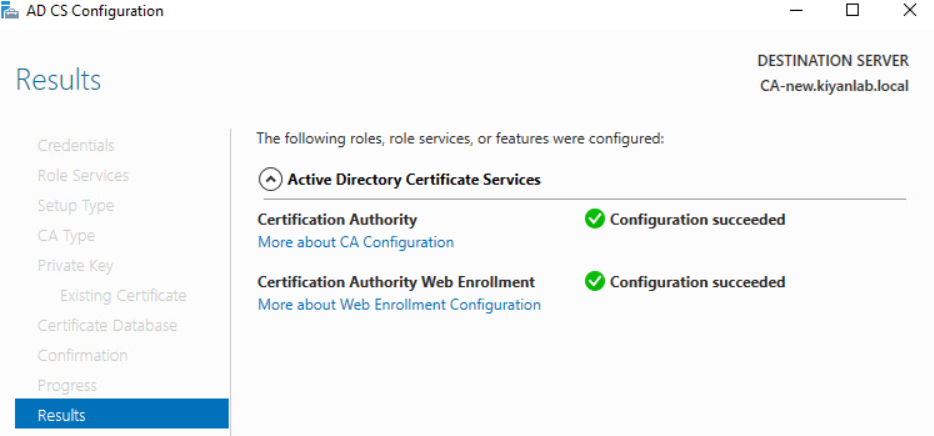Collapse the Active Directory Certificate Services section

click(x=269, y=180)
